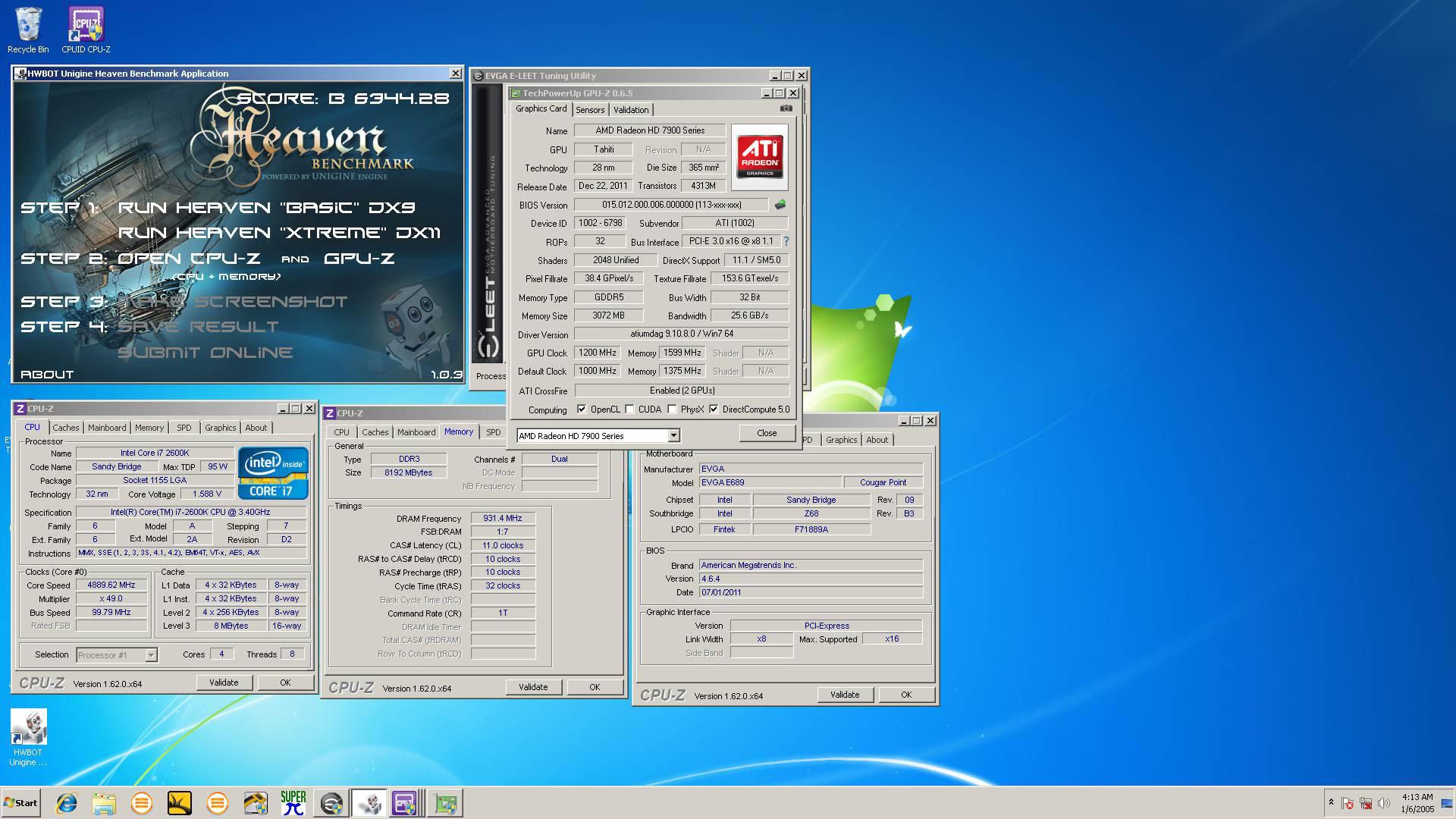Click Run Heaven "Basic" DX9
This screenshot has width=1456, height=819.
coord(267,208)
